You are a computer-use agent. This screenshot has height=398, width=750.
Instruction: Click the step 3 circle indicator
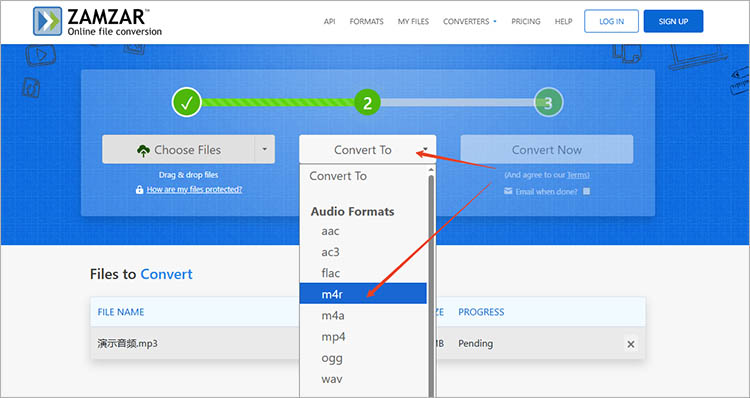click(x=548, y=102)
